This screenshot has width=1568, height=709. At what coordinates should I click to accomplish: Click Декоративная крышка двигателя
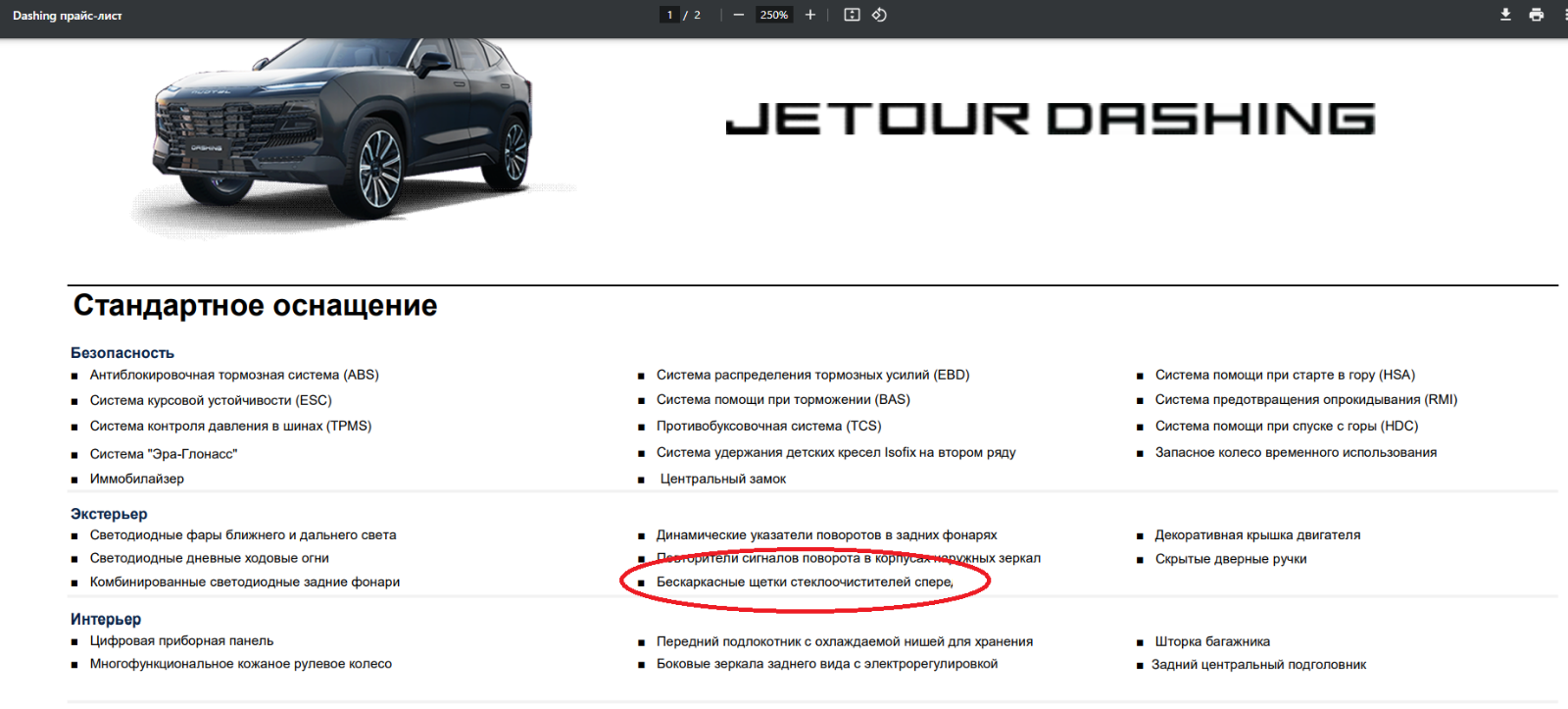click(1257, 534)
